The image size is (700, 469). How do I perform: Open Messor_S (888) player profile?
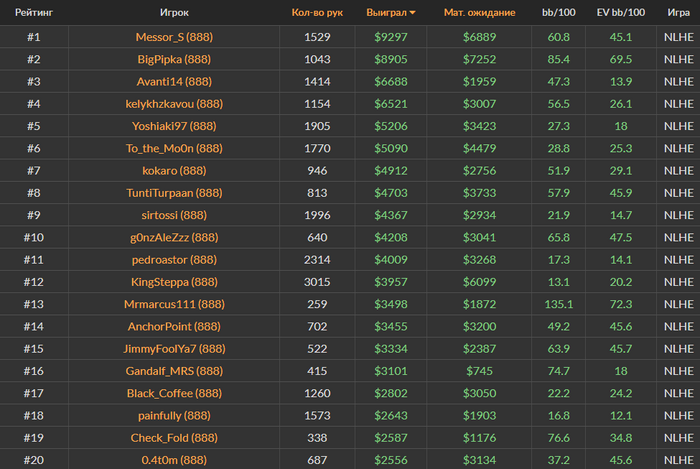pyautogui.click(x=174, y=37)
